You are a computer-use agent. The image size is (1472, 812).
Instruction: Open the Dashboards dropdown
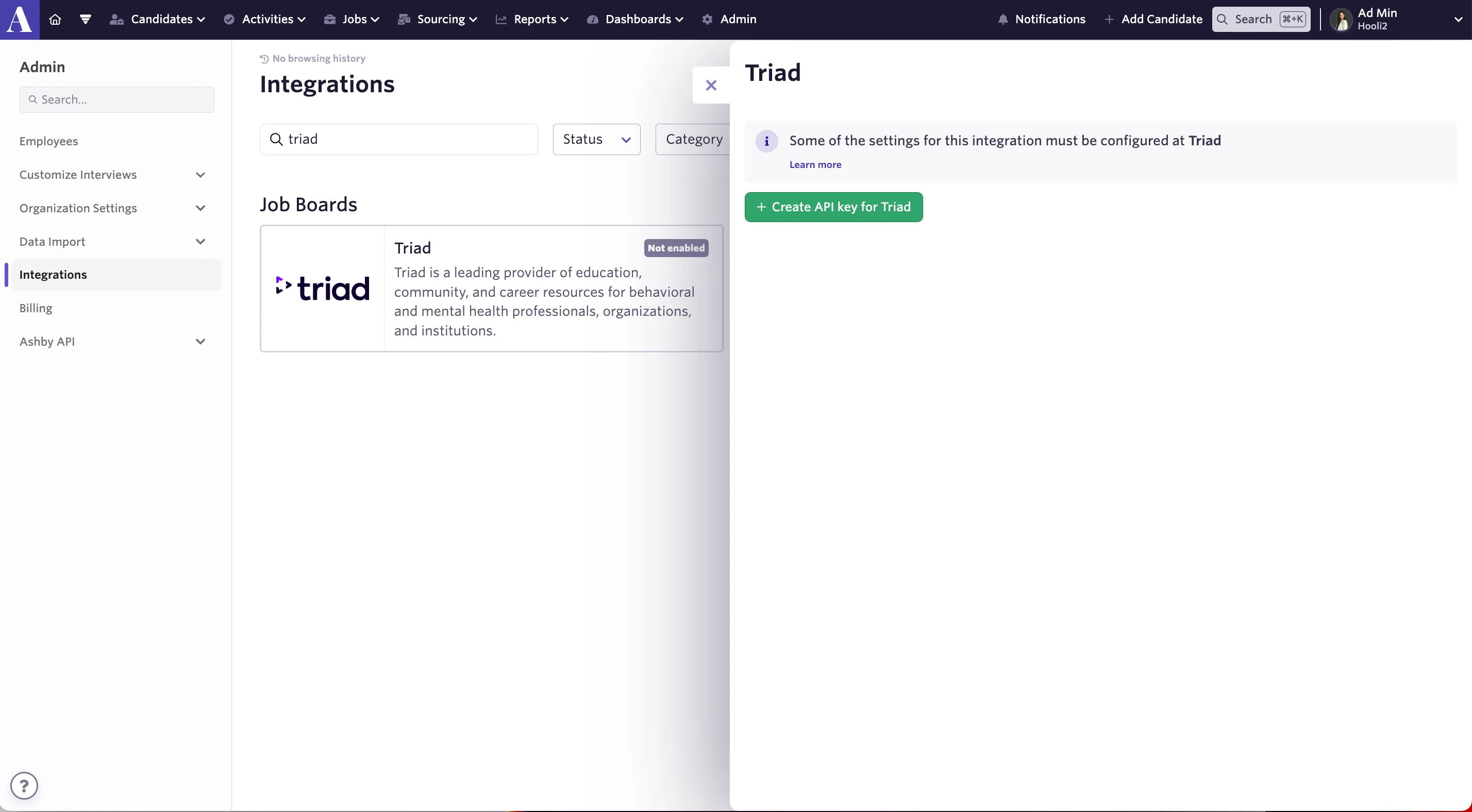click(x=635, y=20)
